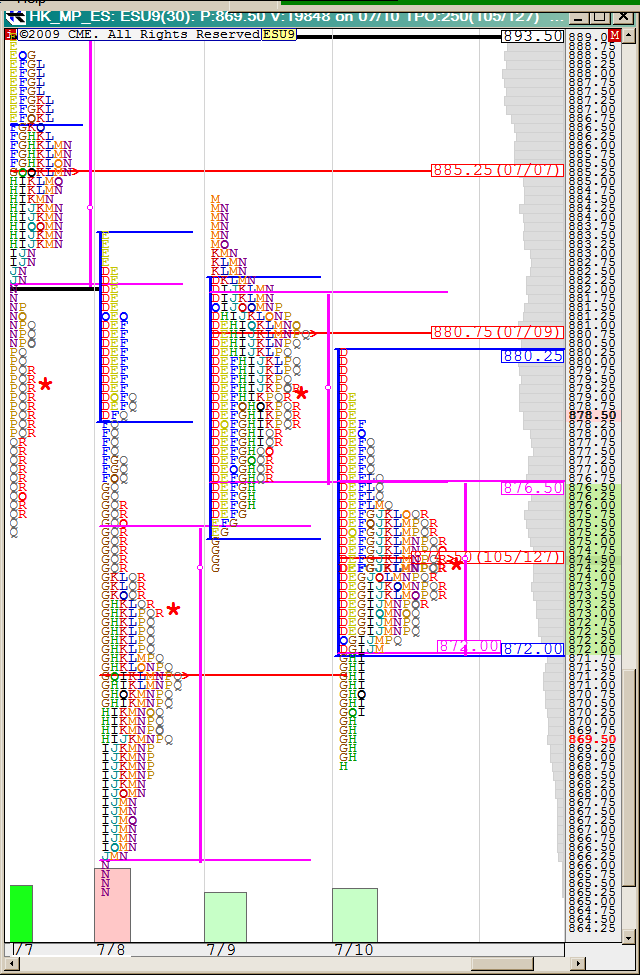Image resolution: width=640 pixels, height=975 pixels.
Task: Click the 7/9 date label on time axis
Action: 220,949
